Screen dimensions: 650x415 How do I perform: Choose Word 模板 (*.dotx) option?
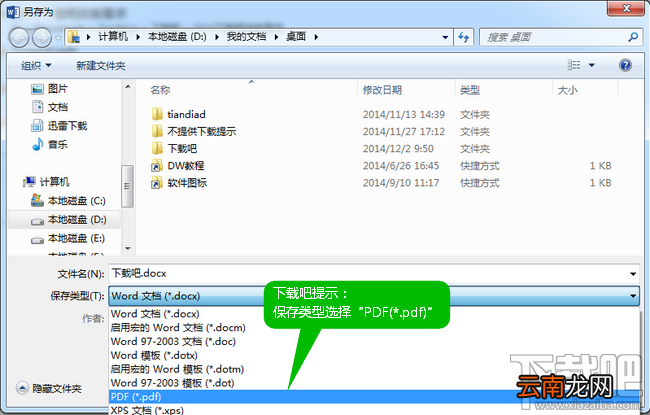point(154,355)
